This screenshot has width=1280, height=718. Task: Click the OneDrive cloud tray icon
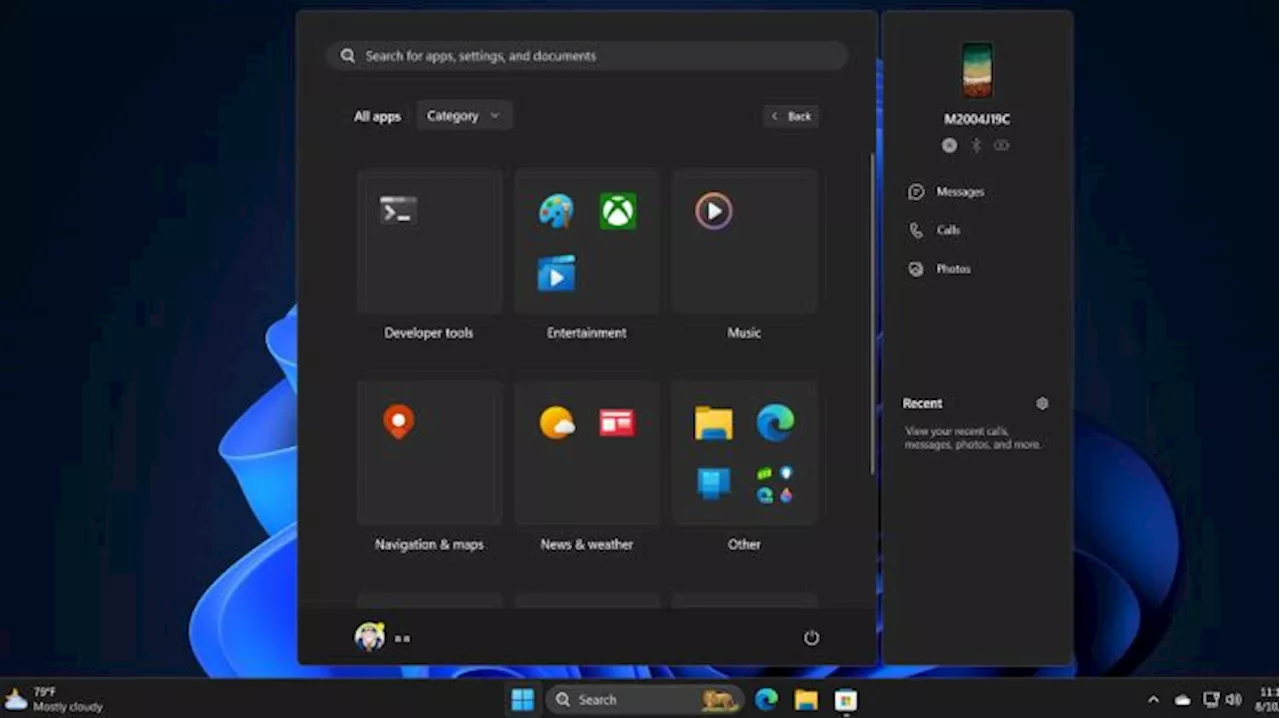[x=1182, y=700]
